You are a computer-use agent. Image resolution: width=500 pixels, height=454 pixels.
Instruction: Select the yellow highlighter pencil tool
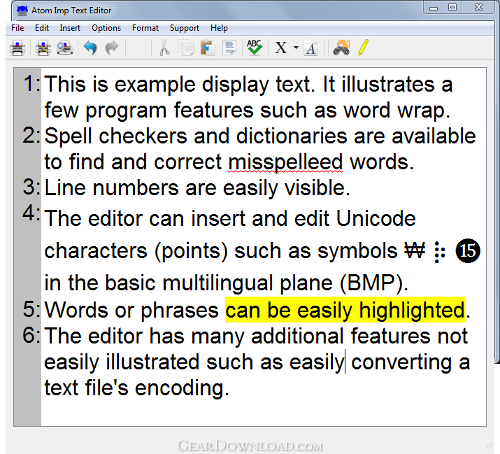tap(364, 47)
